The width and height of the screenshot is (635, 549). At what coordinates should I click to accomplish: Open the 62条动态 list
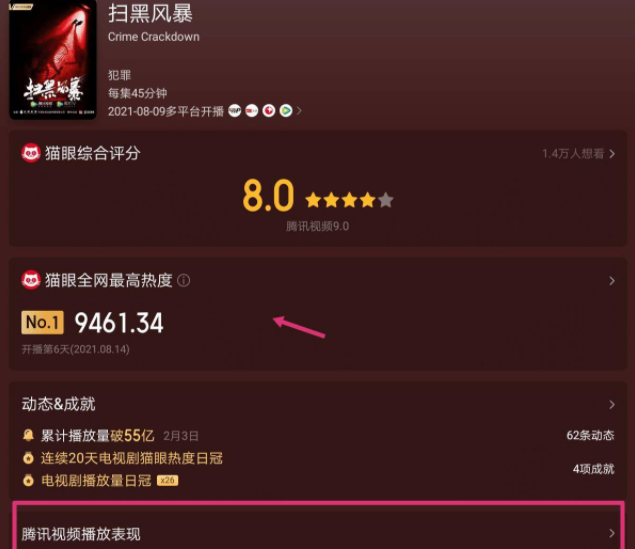[x=590, y=436]
